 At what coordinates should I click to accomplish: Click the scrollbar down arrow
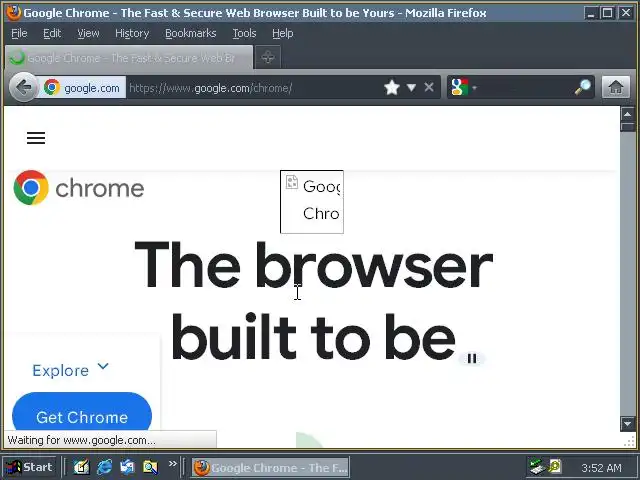[x=627, y=423]
